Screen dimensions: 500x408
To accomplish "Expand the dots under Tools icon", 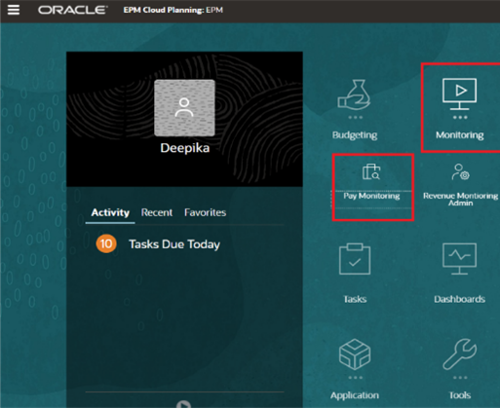I will pyautogui.click(x=460, y=378).
